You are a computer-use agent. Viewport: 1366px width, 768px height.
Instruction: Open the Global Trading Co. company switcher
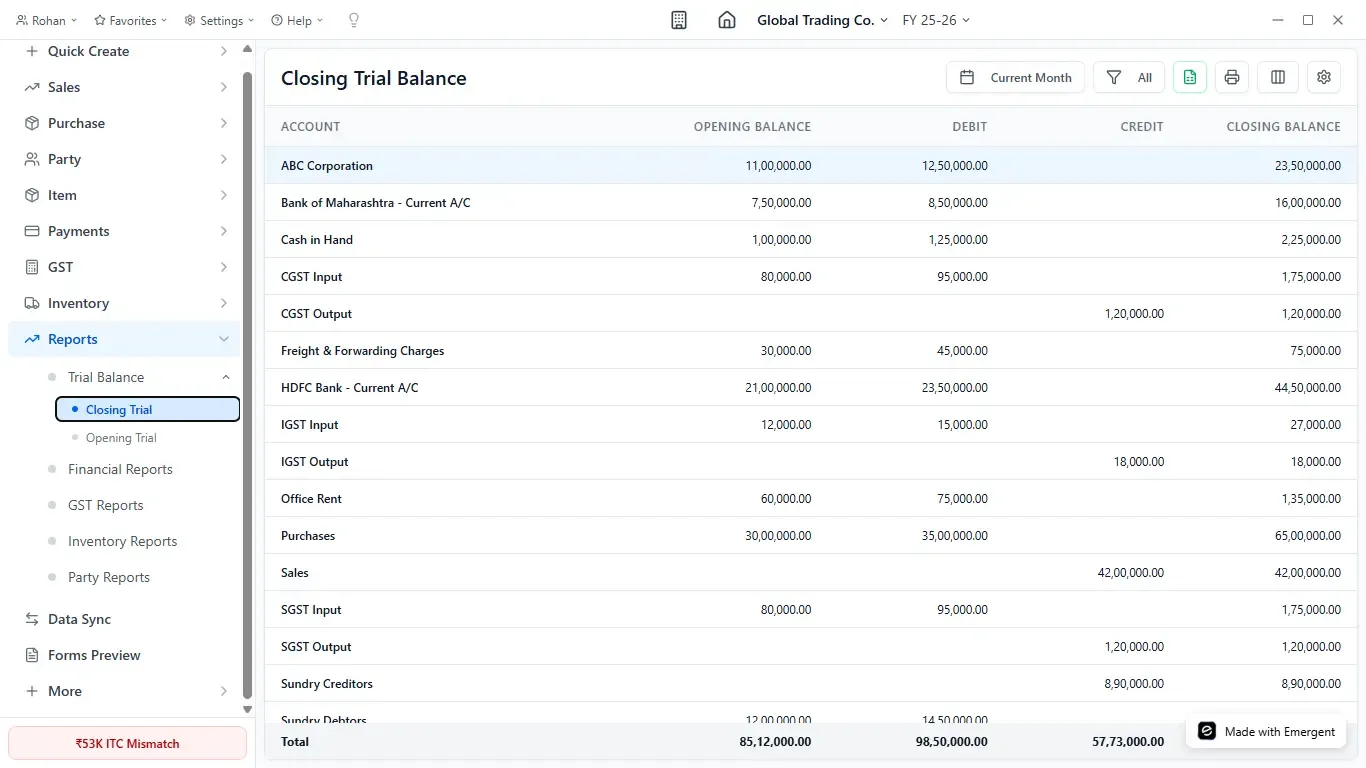(821, 19)
